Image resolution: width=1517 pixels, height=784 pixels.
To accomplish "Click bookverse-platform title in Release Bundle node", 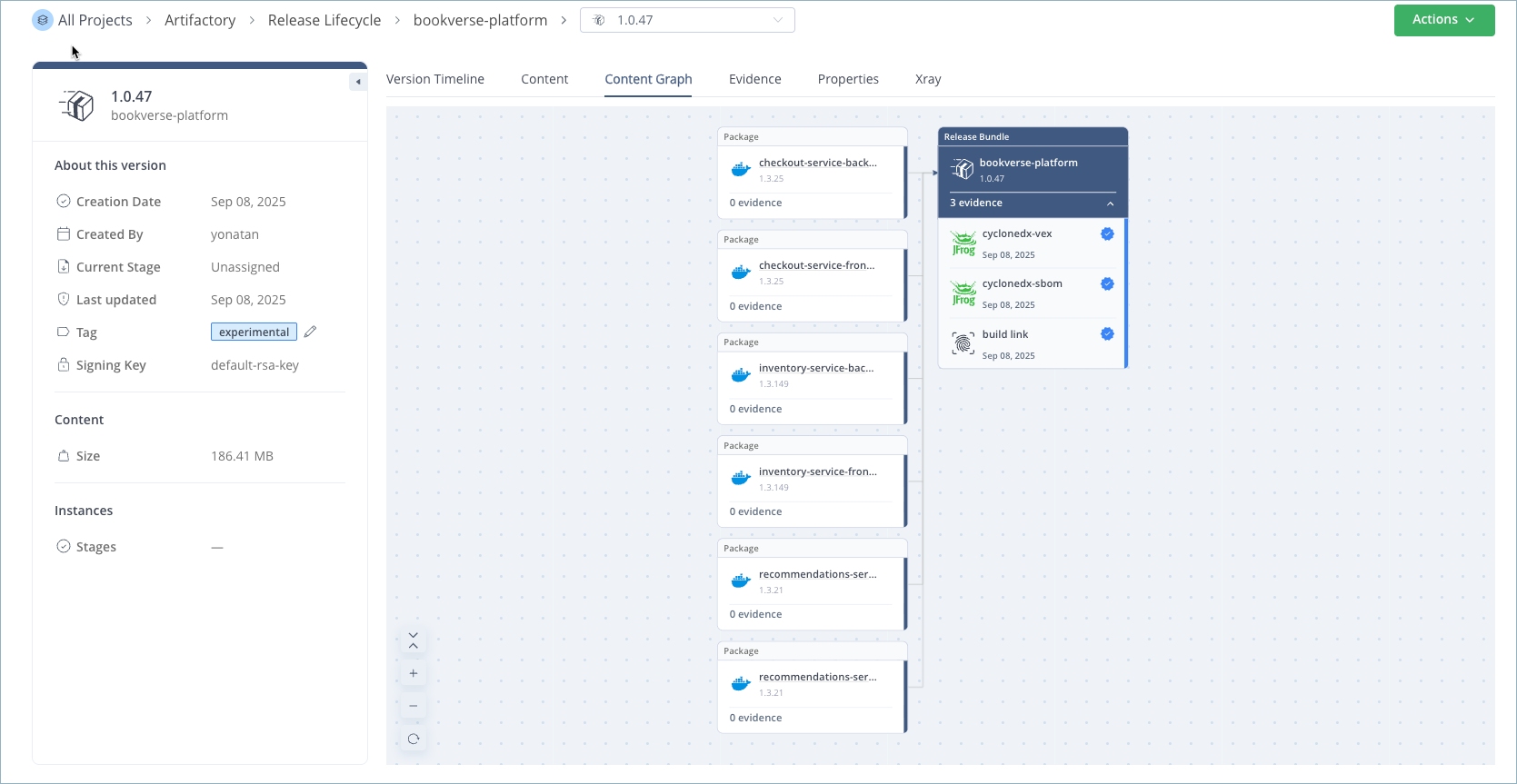I will pos(1028,163).
